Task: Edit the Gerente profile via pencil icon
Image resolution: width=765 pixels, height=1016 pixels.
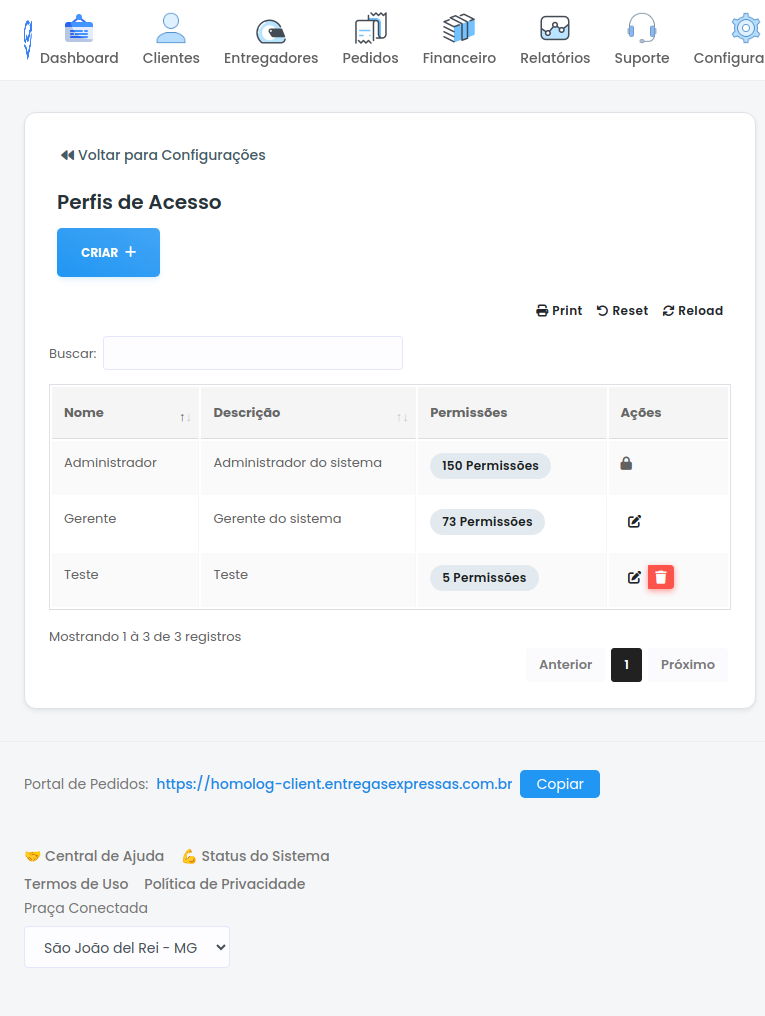Action: click(633, 520)
